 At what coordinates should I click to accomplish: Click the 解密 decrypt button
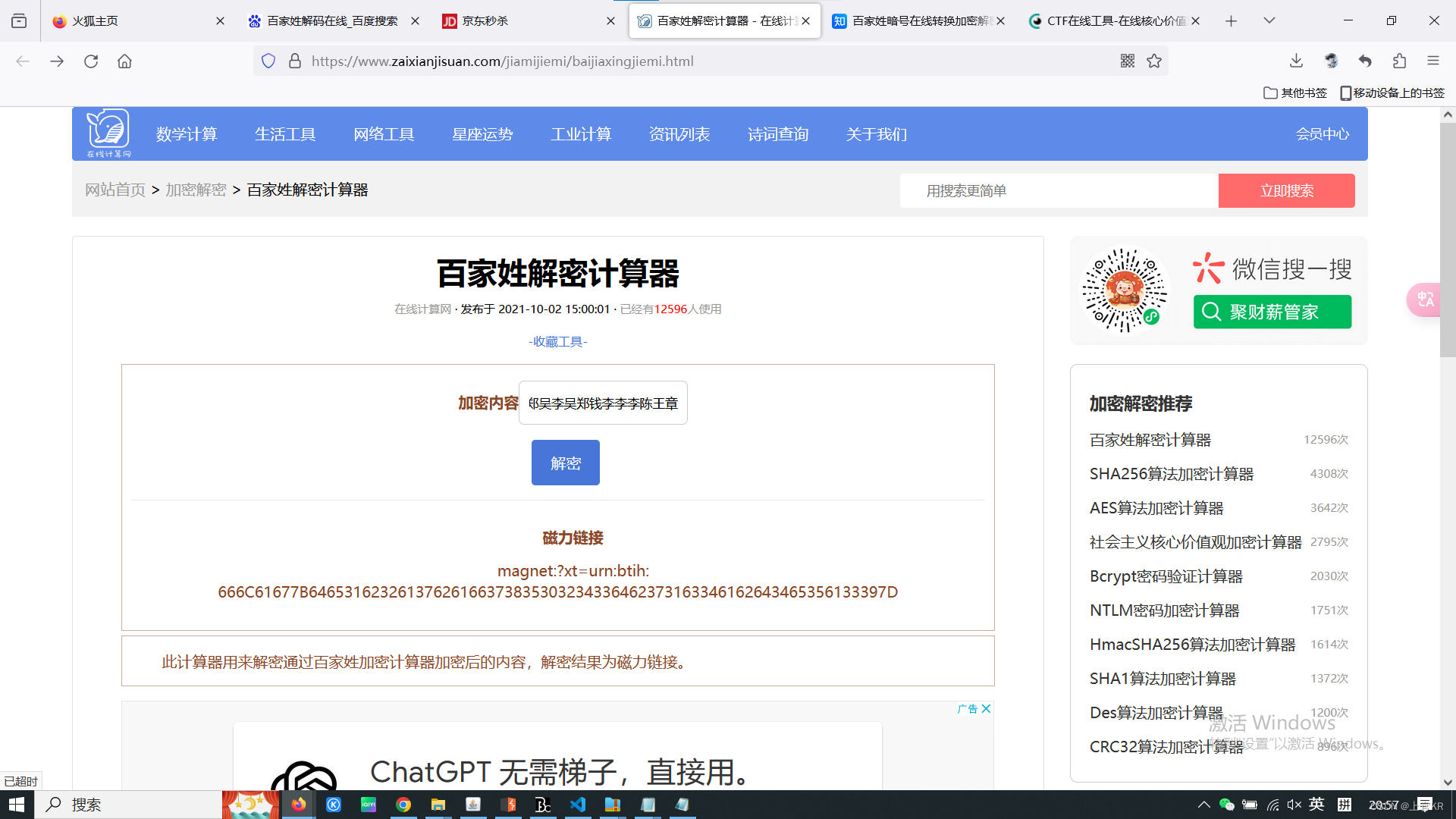tap(565, 463)
